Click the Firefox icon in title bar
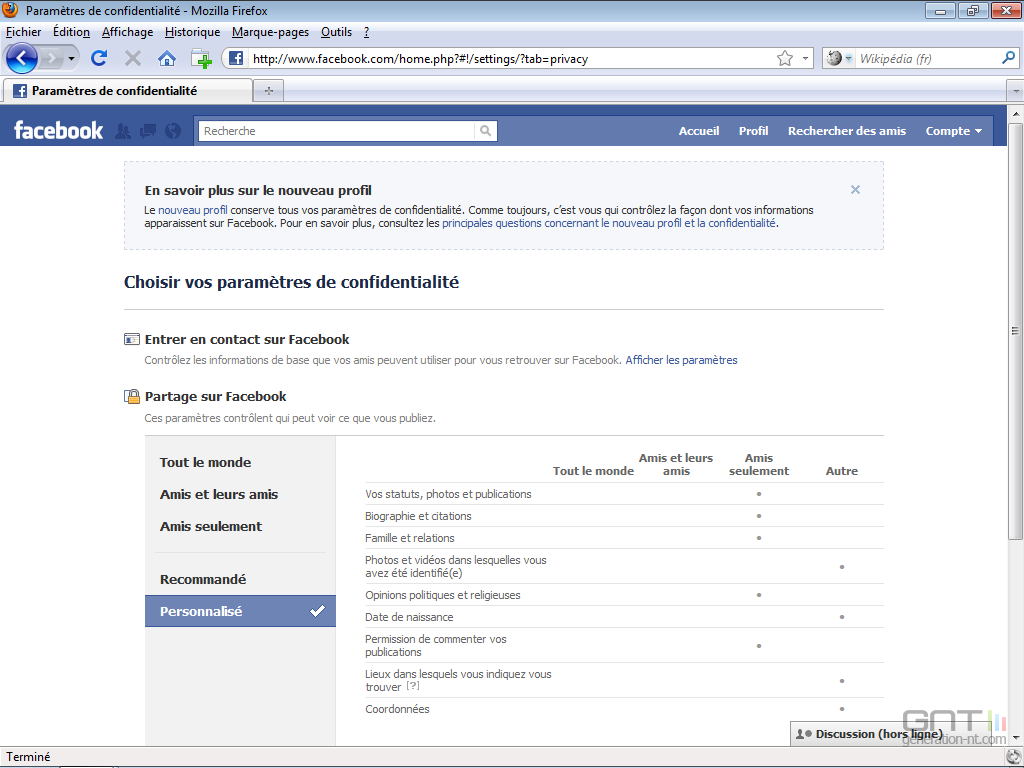This screenshot has height=768, width=1024. (10, 9)
